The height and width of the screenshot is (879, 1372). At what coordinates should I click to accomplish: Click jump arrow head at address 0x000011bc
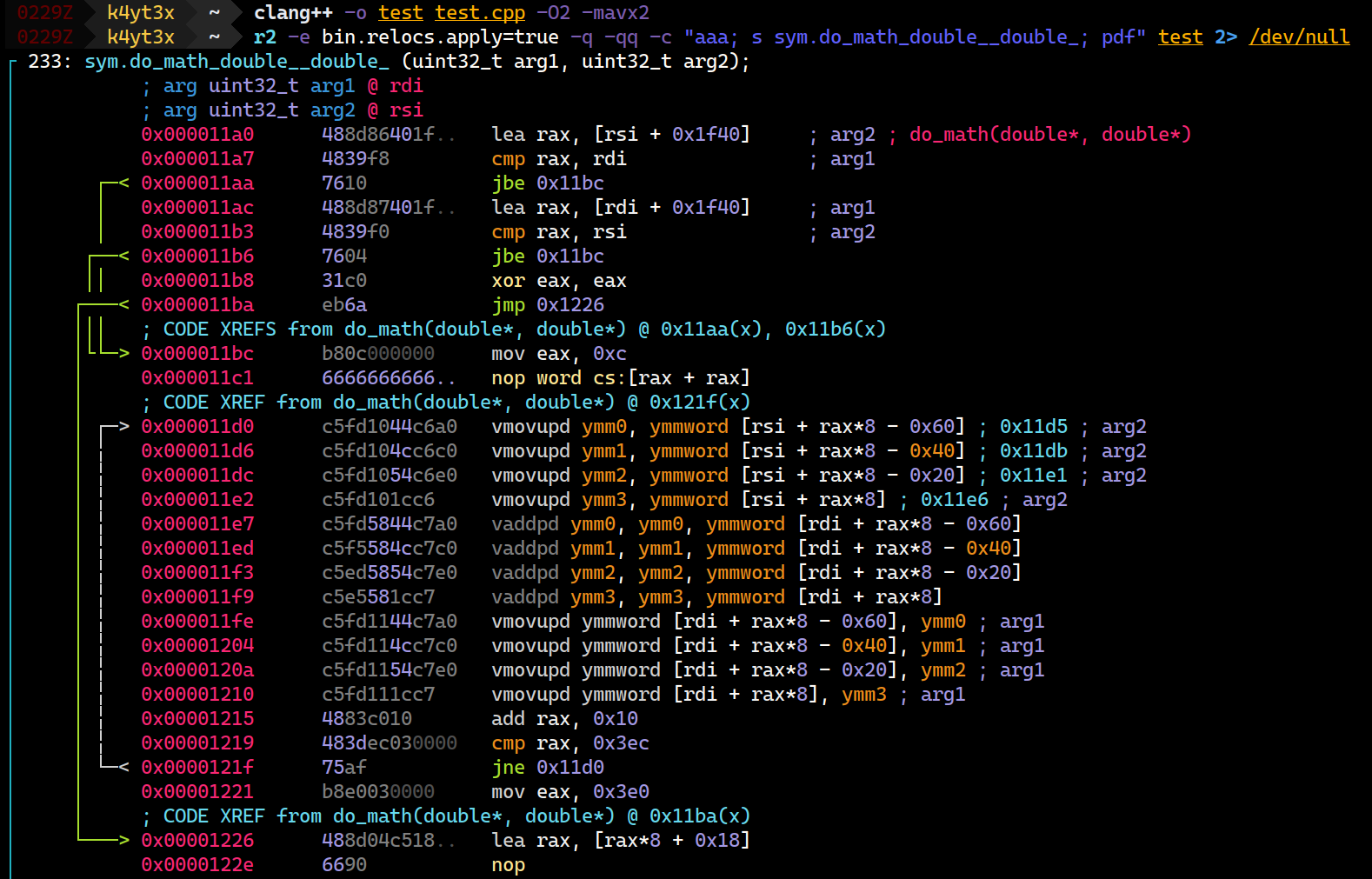[123, 354]
